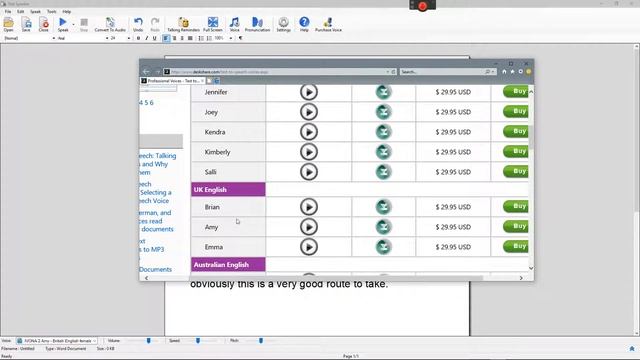
Task: Open the font name dropdown
Action: point(107,38)
